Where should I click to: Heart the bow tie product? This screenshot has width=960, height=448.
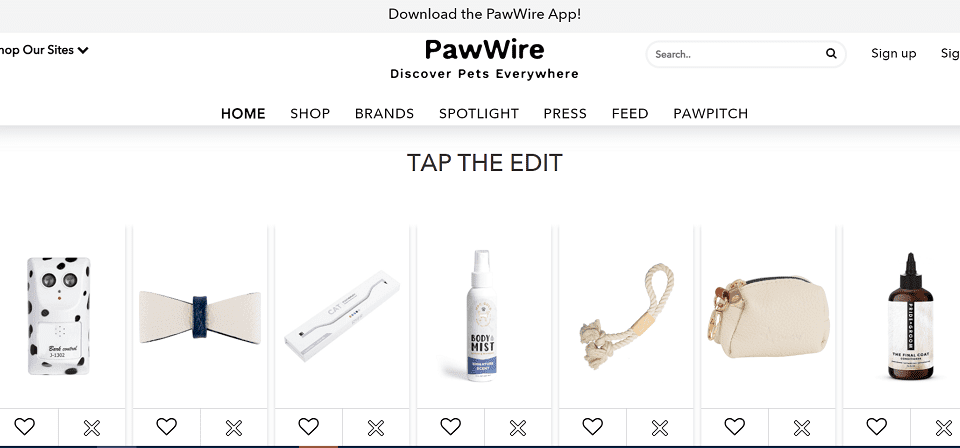[167, 427]
